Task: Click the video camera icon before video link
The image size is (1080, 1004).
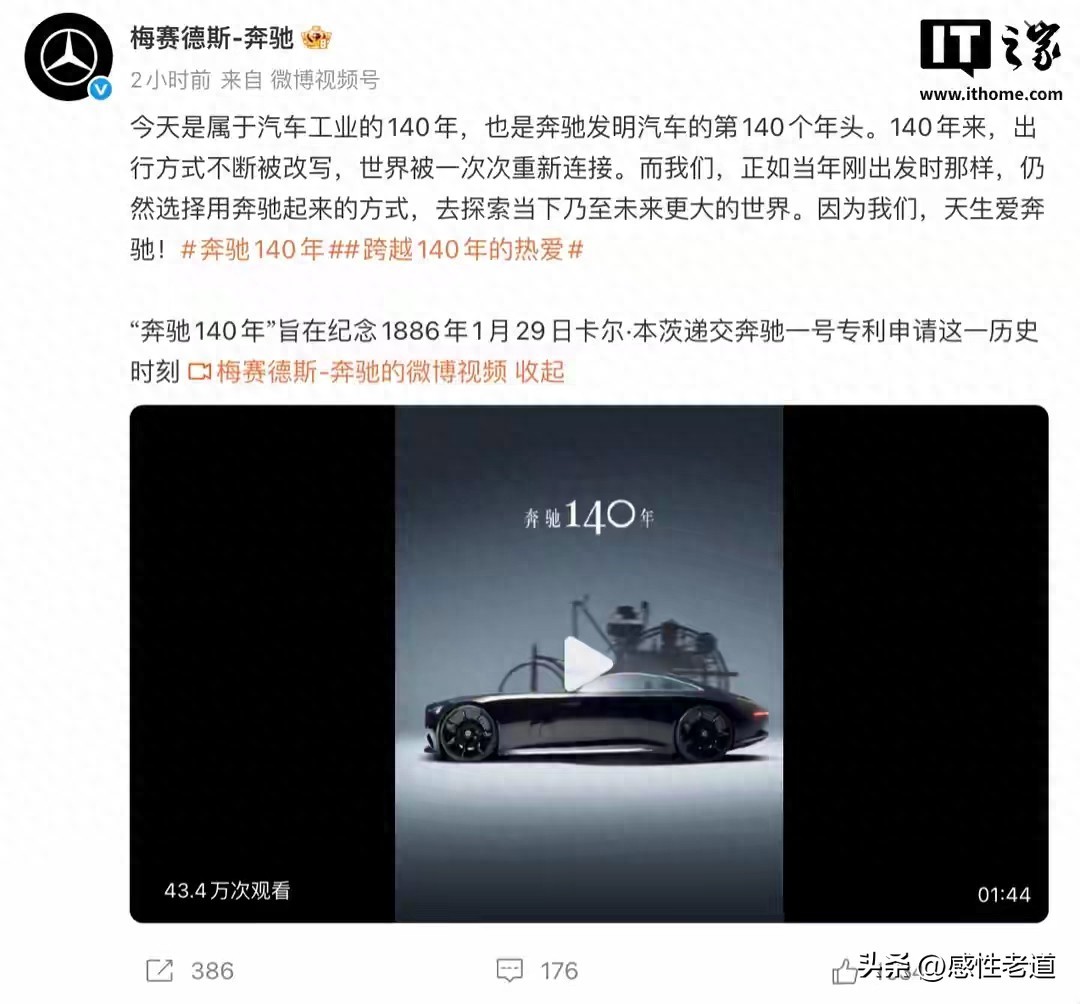Action: [200, 373]
